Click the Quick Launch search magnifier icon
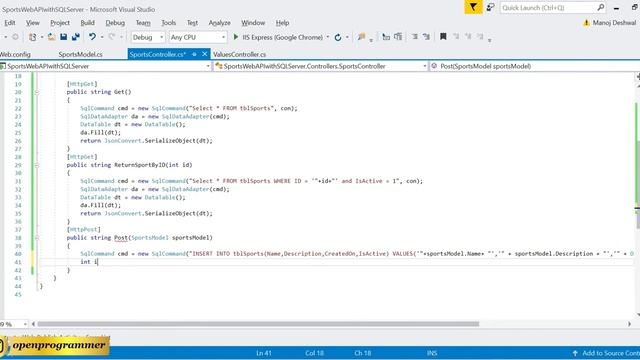This screenshot has width=640, height=360. tap(600, 7)
